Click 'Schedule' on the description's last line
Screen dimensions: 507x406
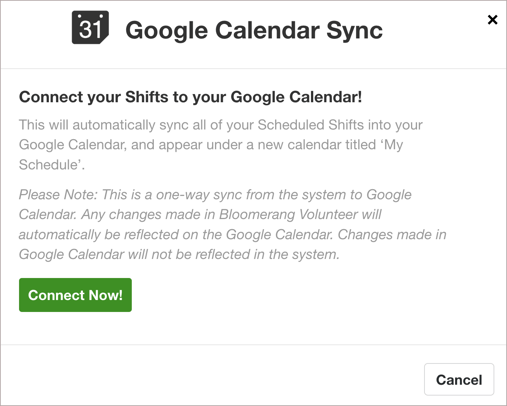50,165
